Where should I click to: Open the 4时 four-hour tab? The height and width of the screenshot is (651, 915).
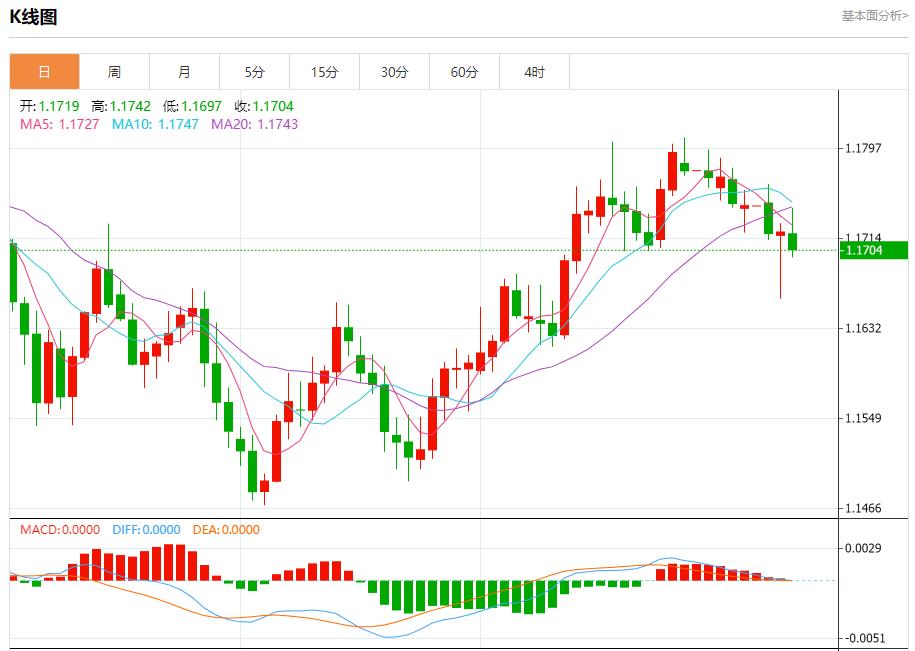(534, 72)
